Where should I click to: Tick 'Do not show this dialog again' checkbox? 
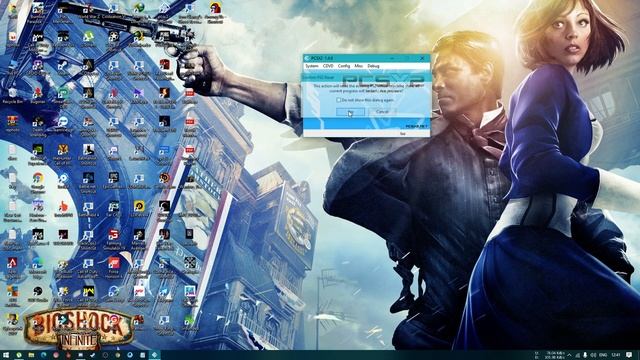(338, 100)
